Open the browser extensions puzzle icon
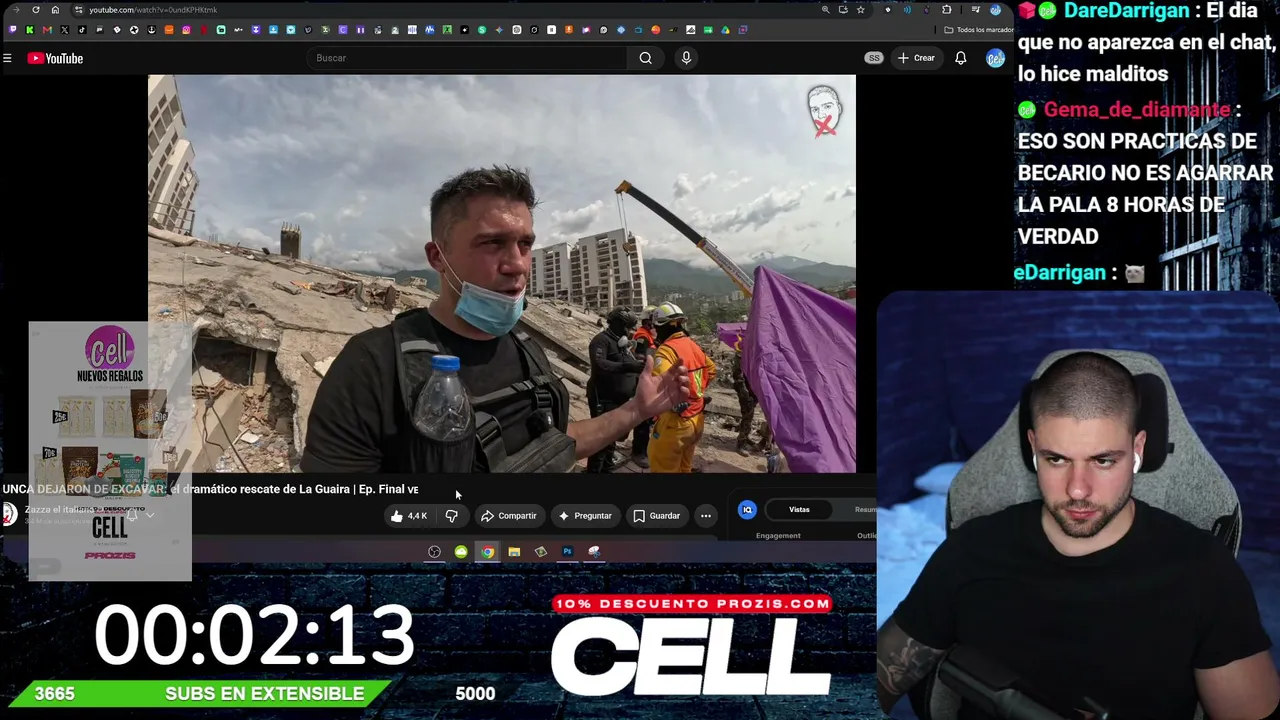The image size is (1280, 720). click(x=947, y=10)
